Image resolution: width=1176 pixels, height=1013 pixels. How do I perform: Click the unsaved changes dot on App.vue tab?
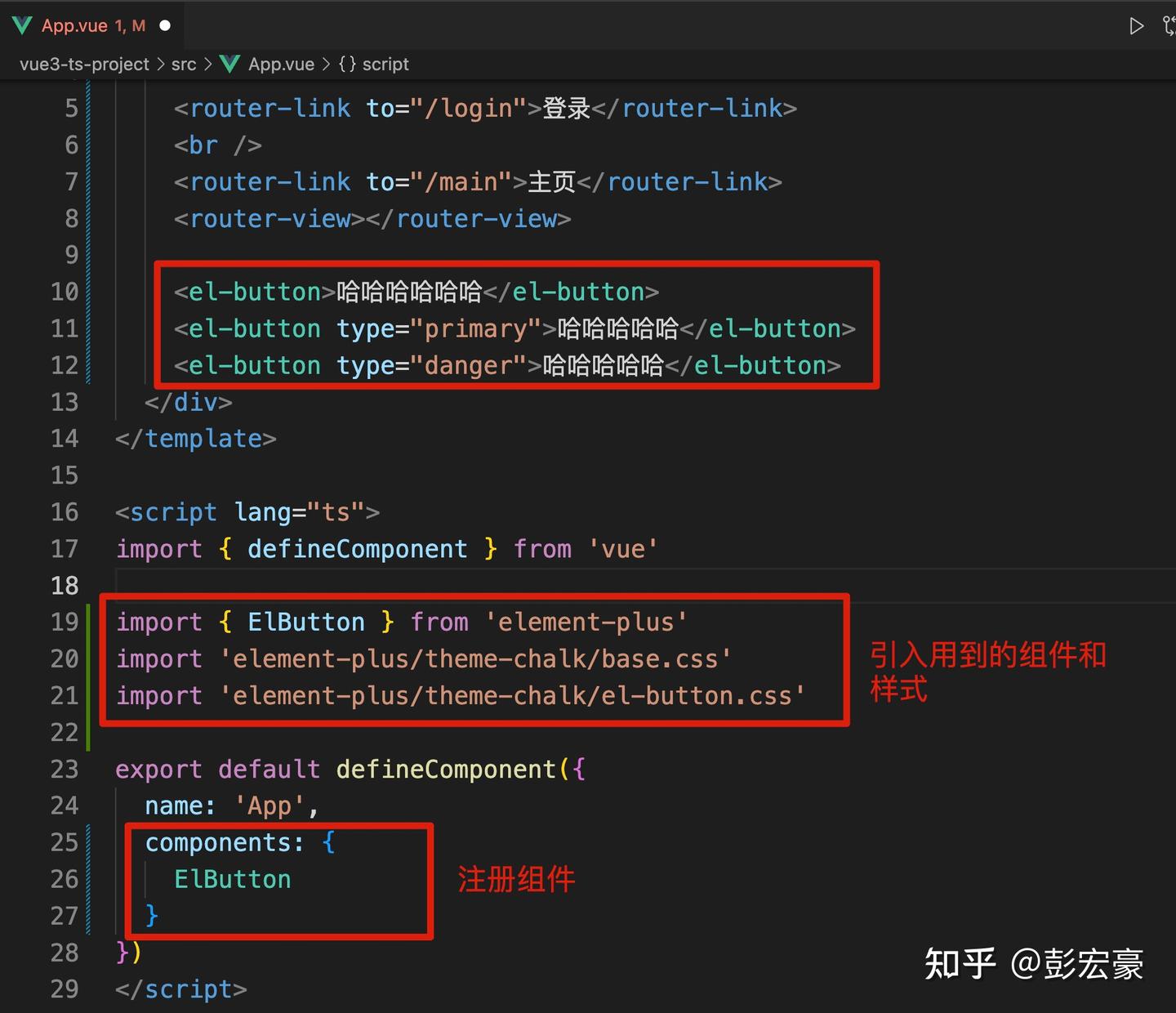(x=165, y=25)
